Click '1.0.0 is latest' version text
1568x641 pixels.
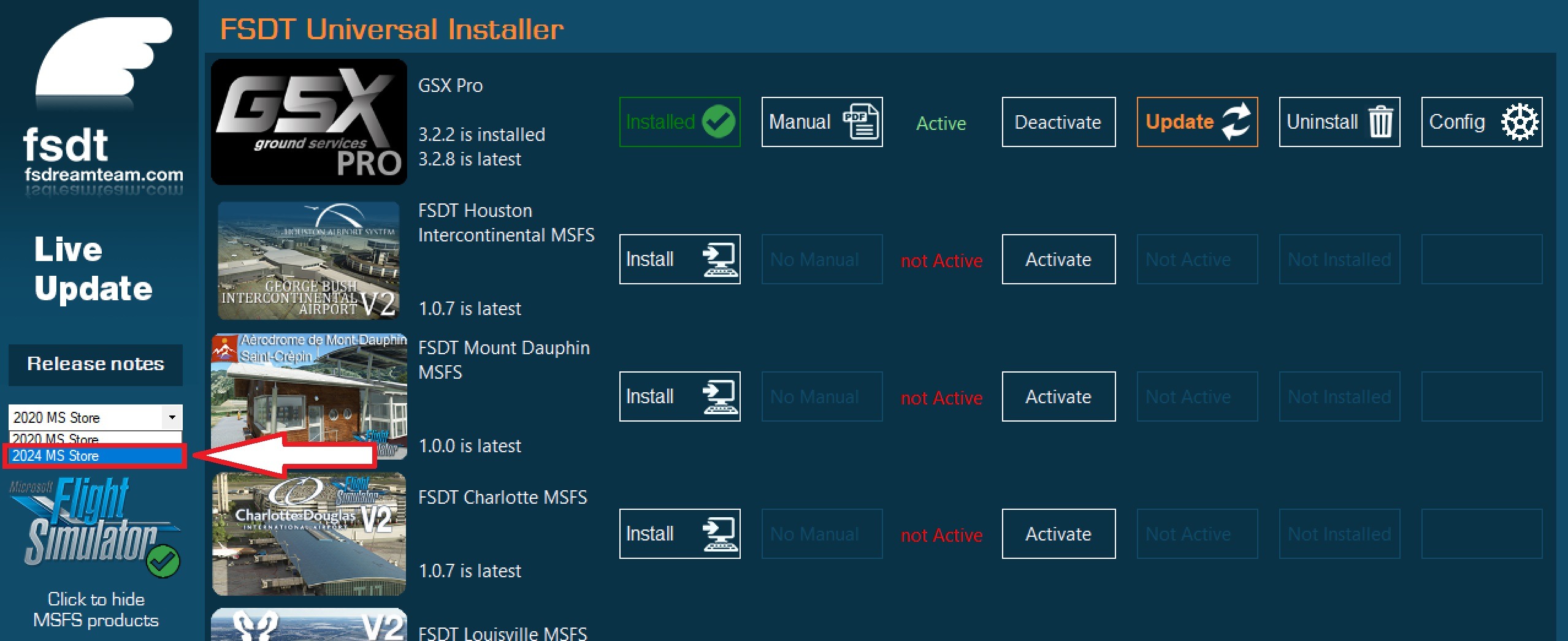click(470, 446)
